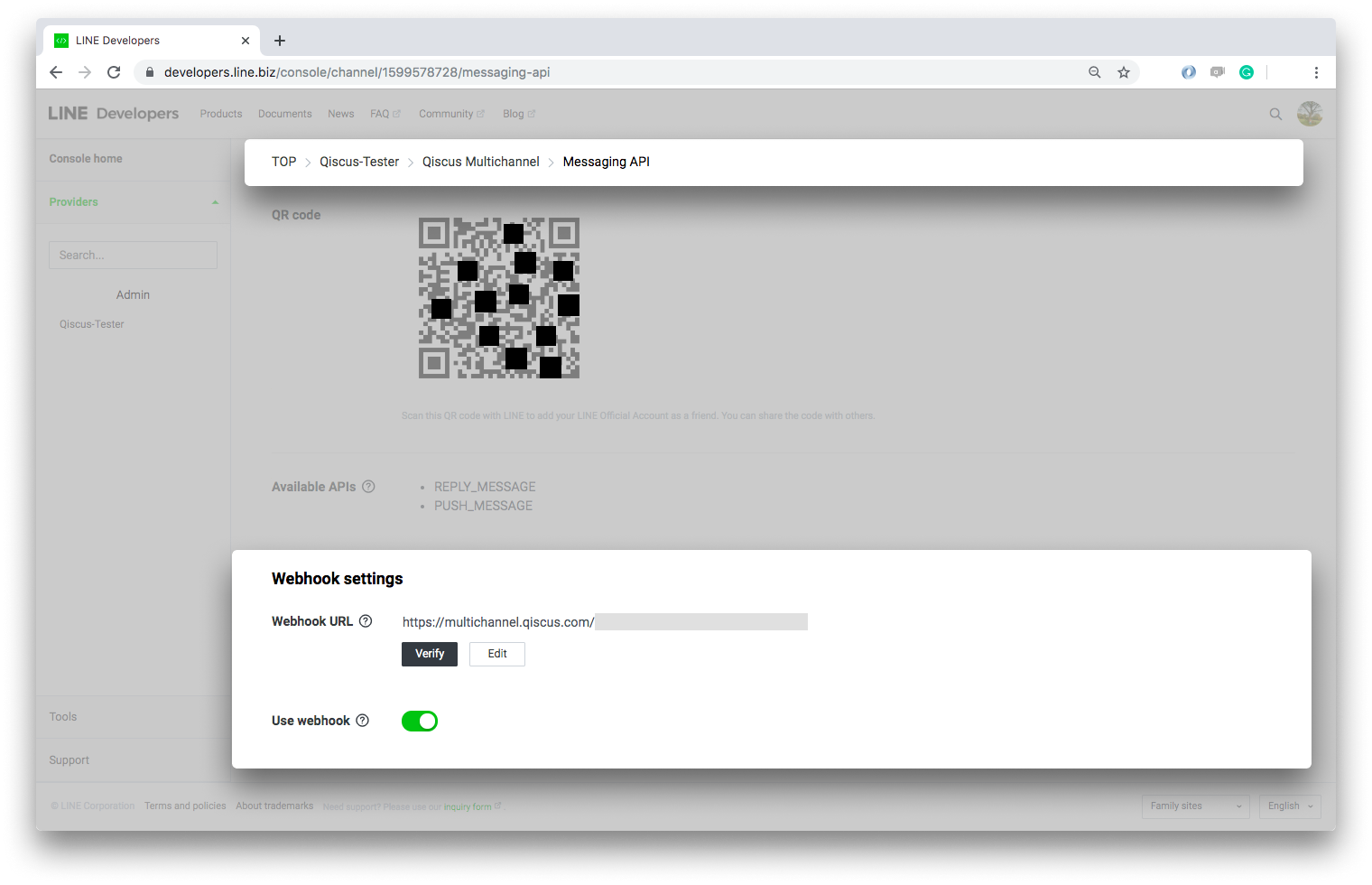Go to Qiscus Multichannel in breadcrumb
Image resolution: width=1372 pixels, height=885 pixels.
(481, 162)
